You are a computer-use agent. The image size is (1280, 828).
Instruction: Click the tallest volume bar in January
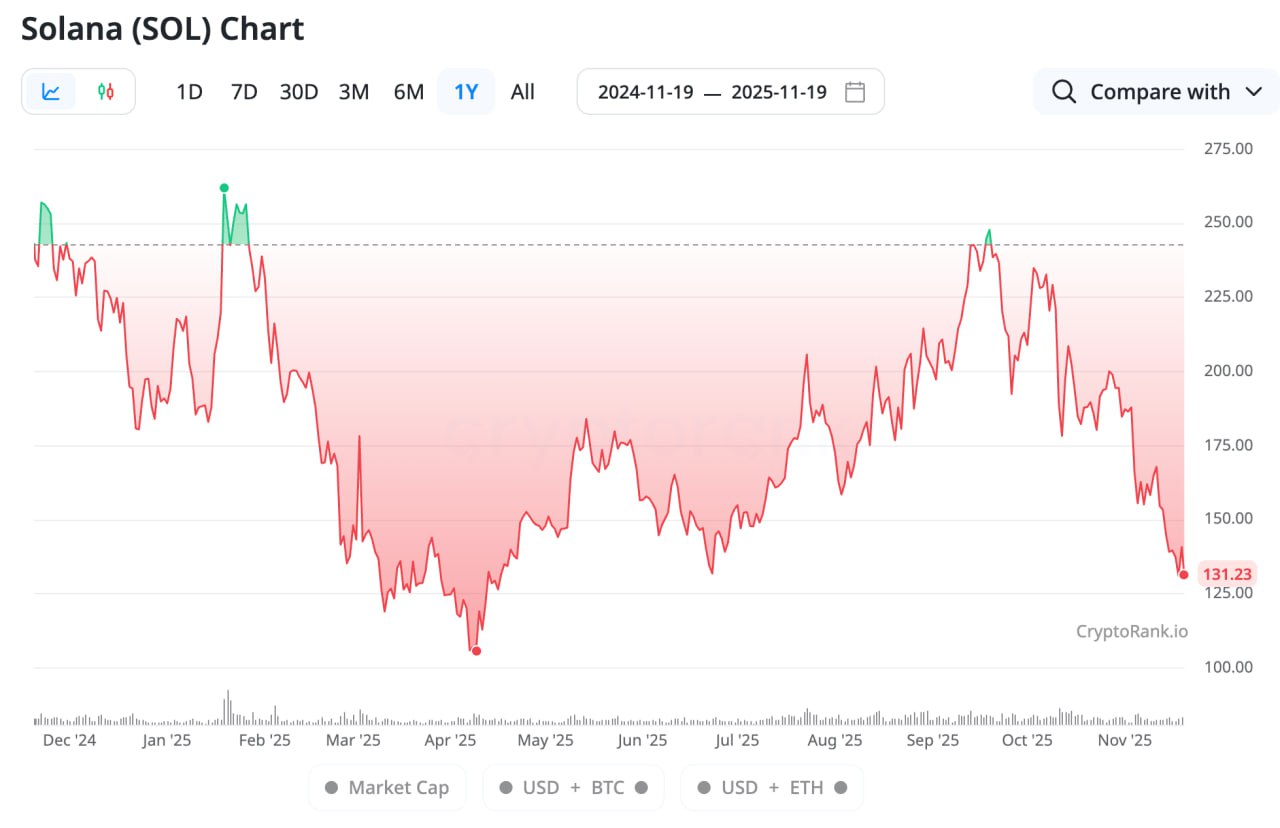point(228,708)
